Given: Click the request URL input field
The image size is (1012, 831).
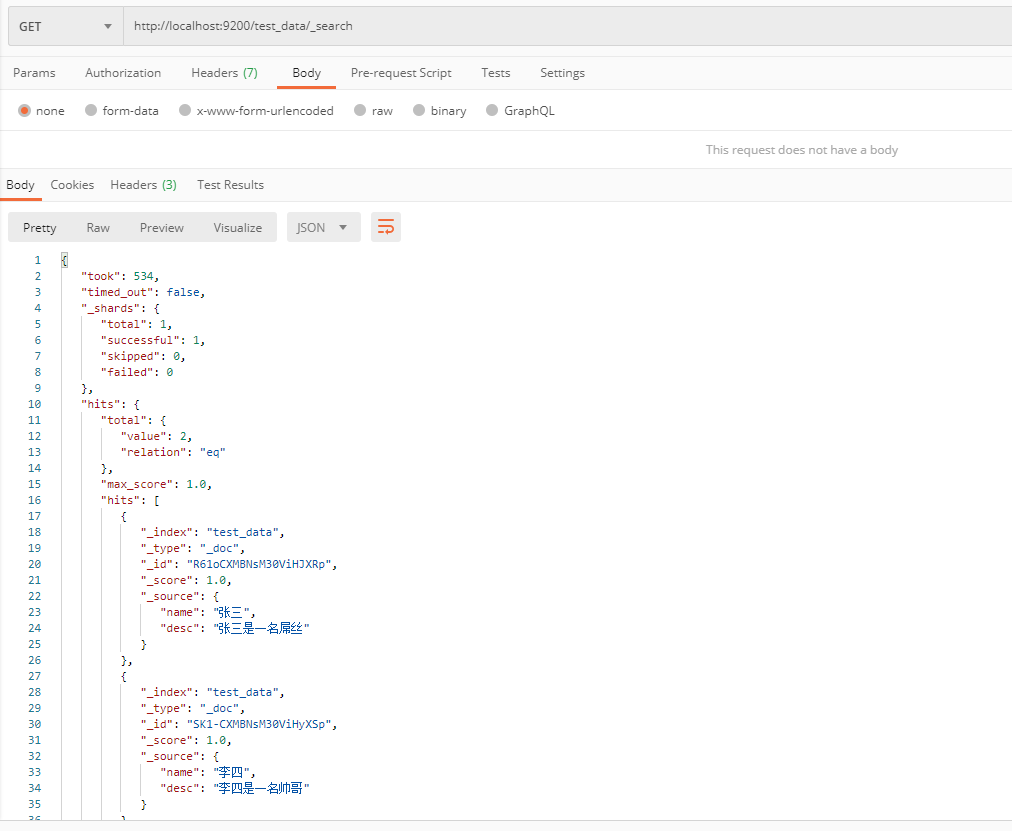Looking at the screenshot, I should (x=567, y=26).
